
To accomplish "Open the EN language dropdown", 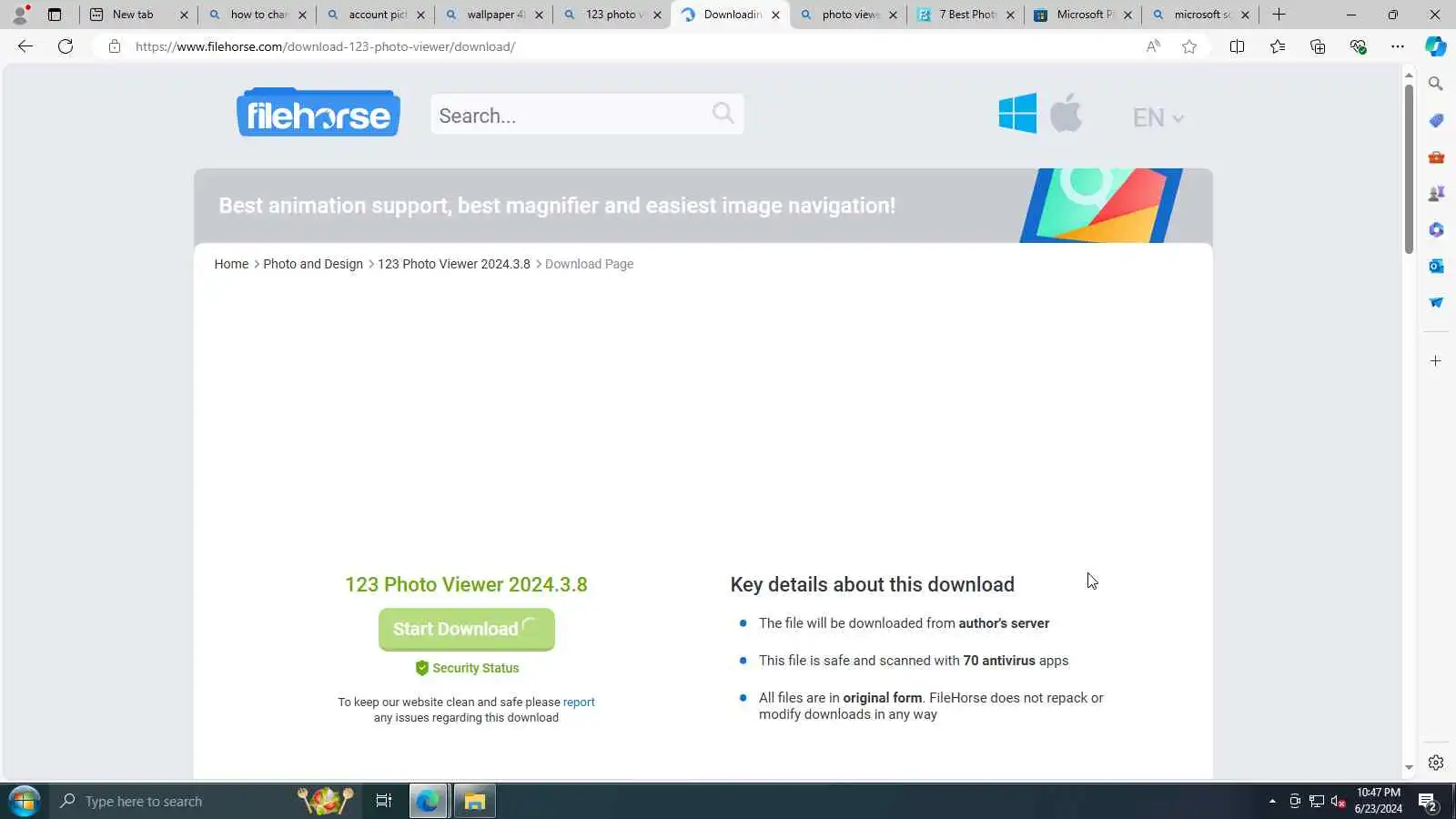I will click(x=1158, y=117).
